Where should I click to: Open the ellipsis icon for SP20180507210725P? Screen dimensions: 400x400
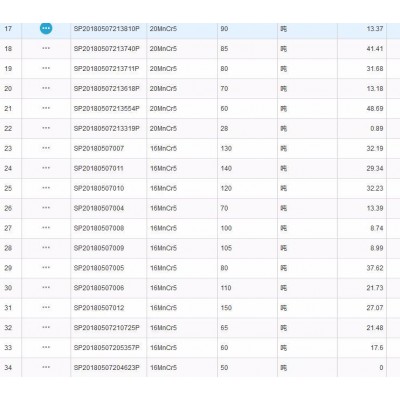pos(46,328)
